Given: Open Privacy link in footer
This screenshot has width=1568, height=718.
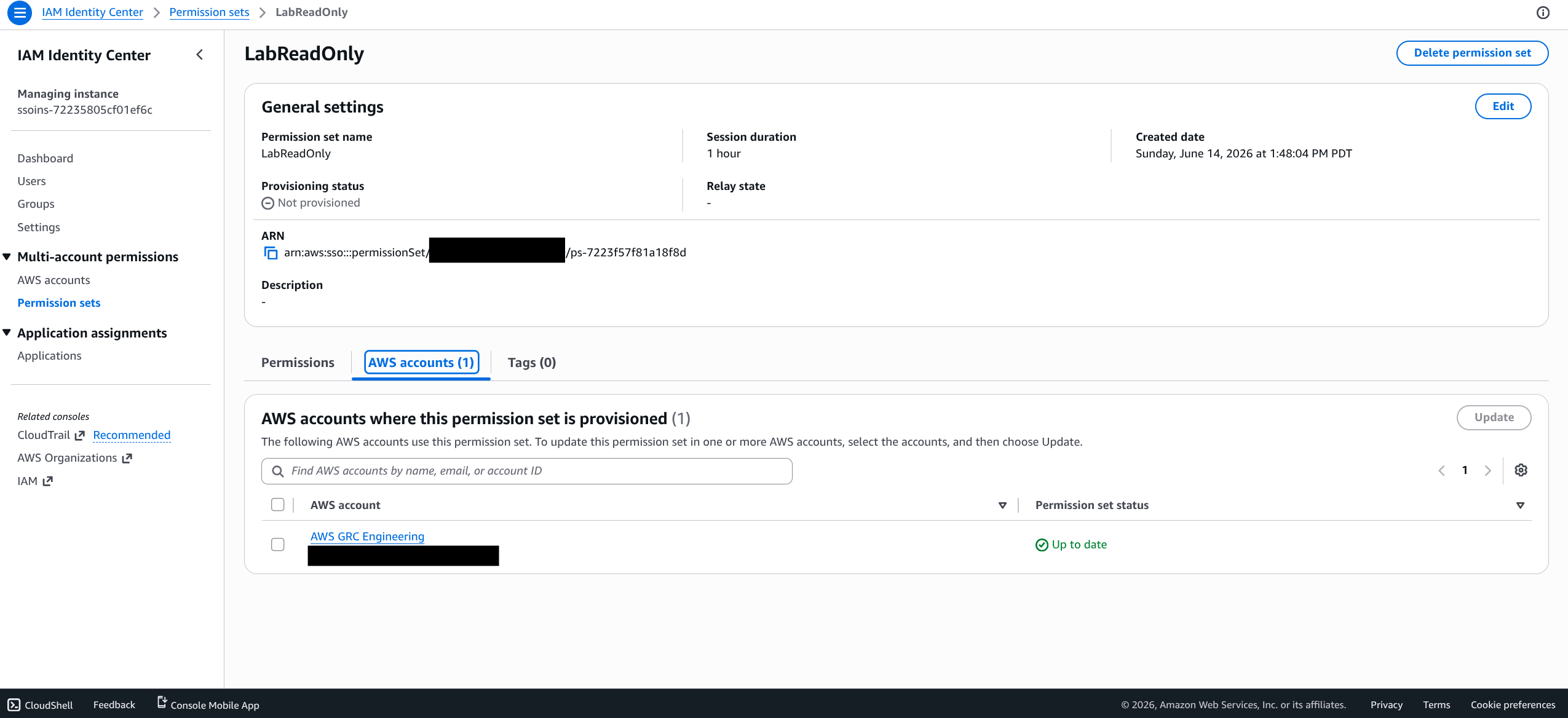Looking at the screenshot, I should pyautogui.click(x=1386, y=705).
